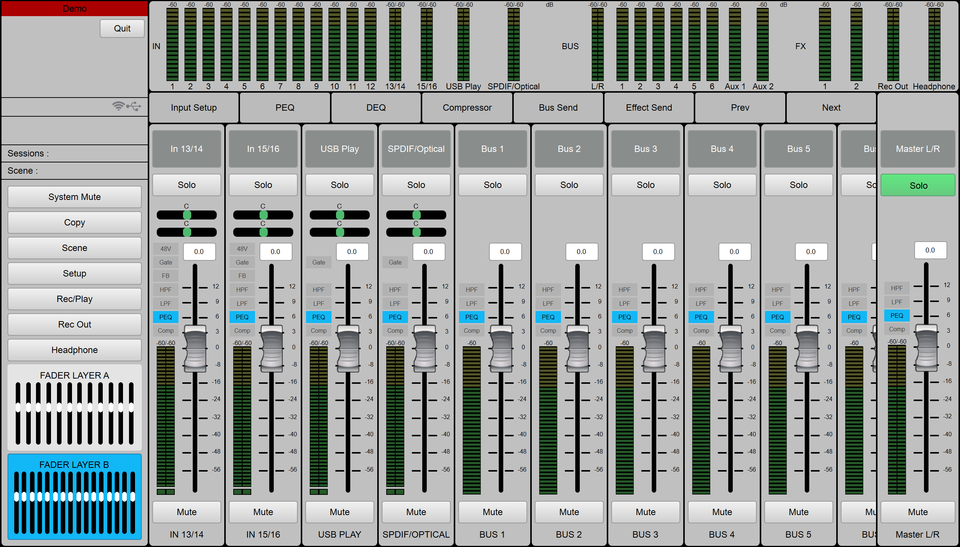
Task: Disable Solo on Master L/R
Action: [918, 185]
